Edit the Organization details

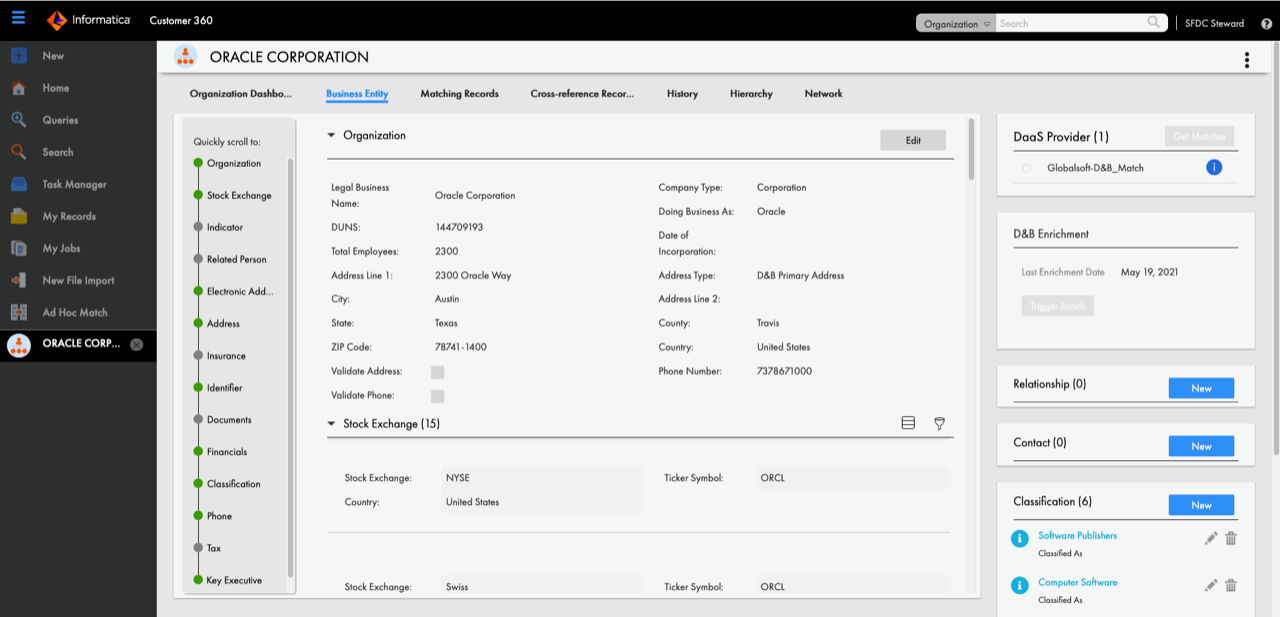click(913, 140)
